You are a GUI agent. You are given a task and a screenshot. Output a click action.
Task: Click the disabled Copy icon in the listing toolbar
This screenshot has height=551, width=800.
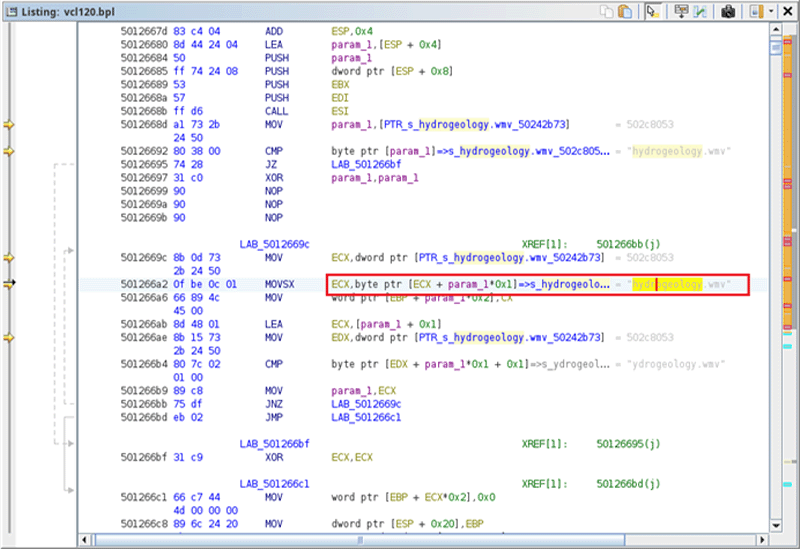(607, 11)
